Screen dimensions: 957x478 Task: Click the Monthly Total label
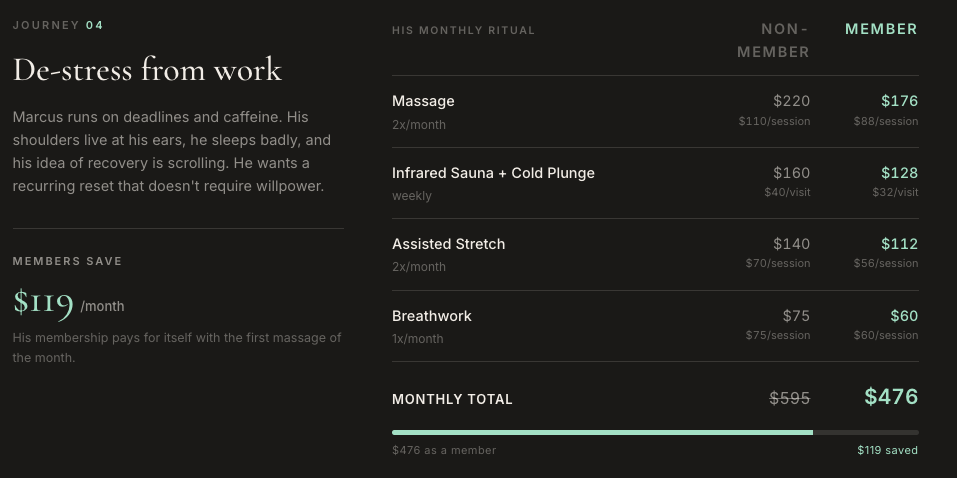(x=452, y=399)
